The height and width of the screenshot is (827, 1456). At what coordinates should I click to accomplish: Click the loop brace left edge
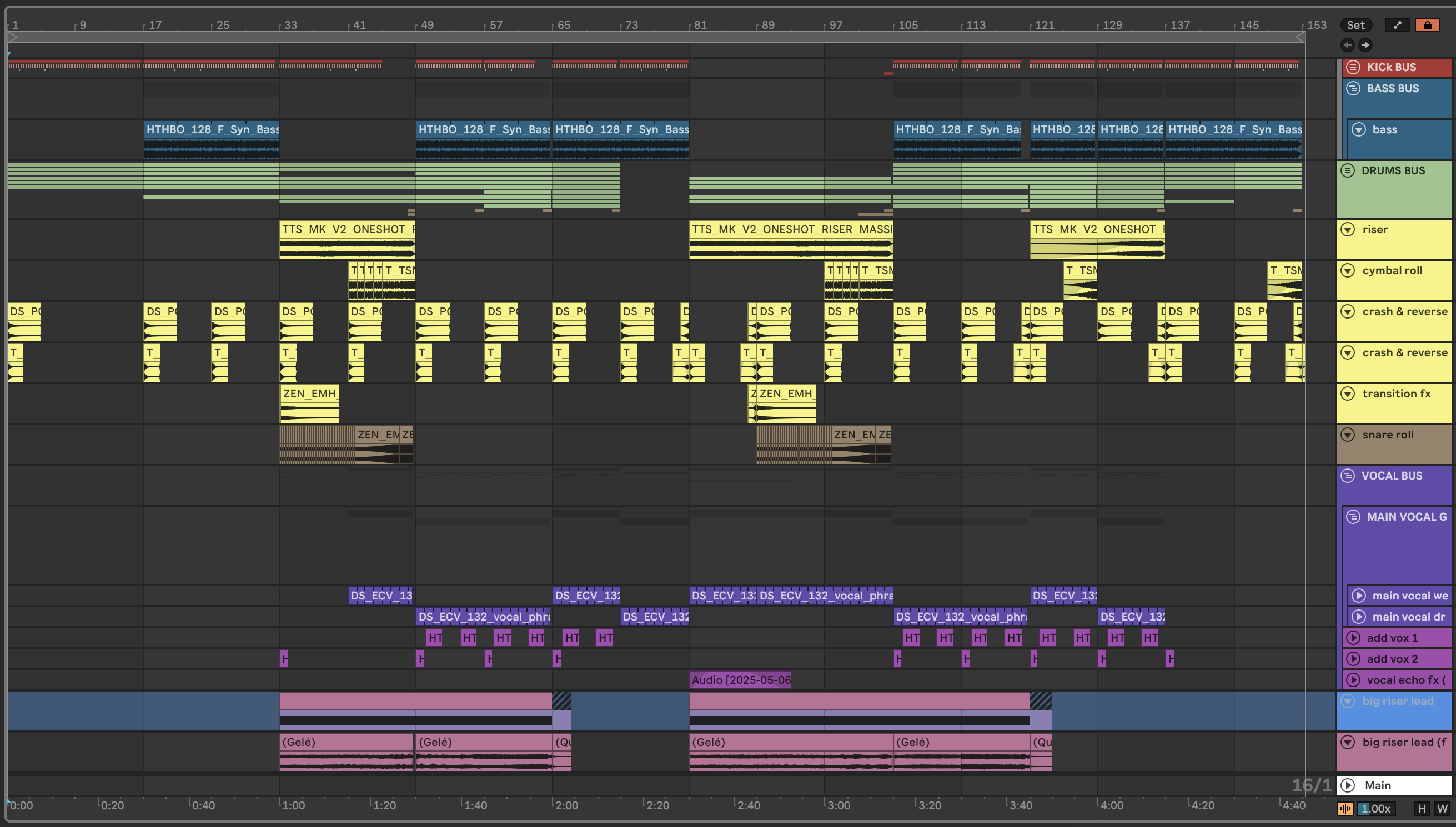tap(13, 38)
